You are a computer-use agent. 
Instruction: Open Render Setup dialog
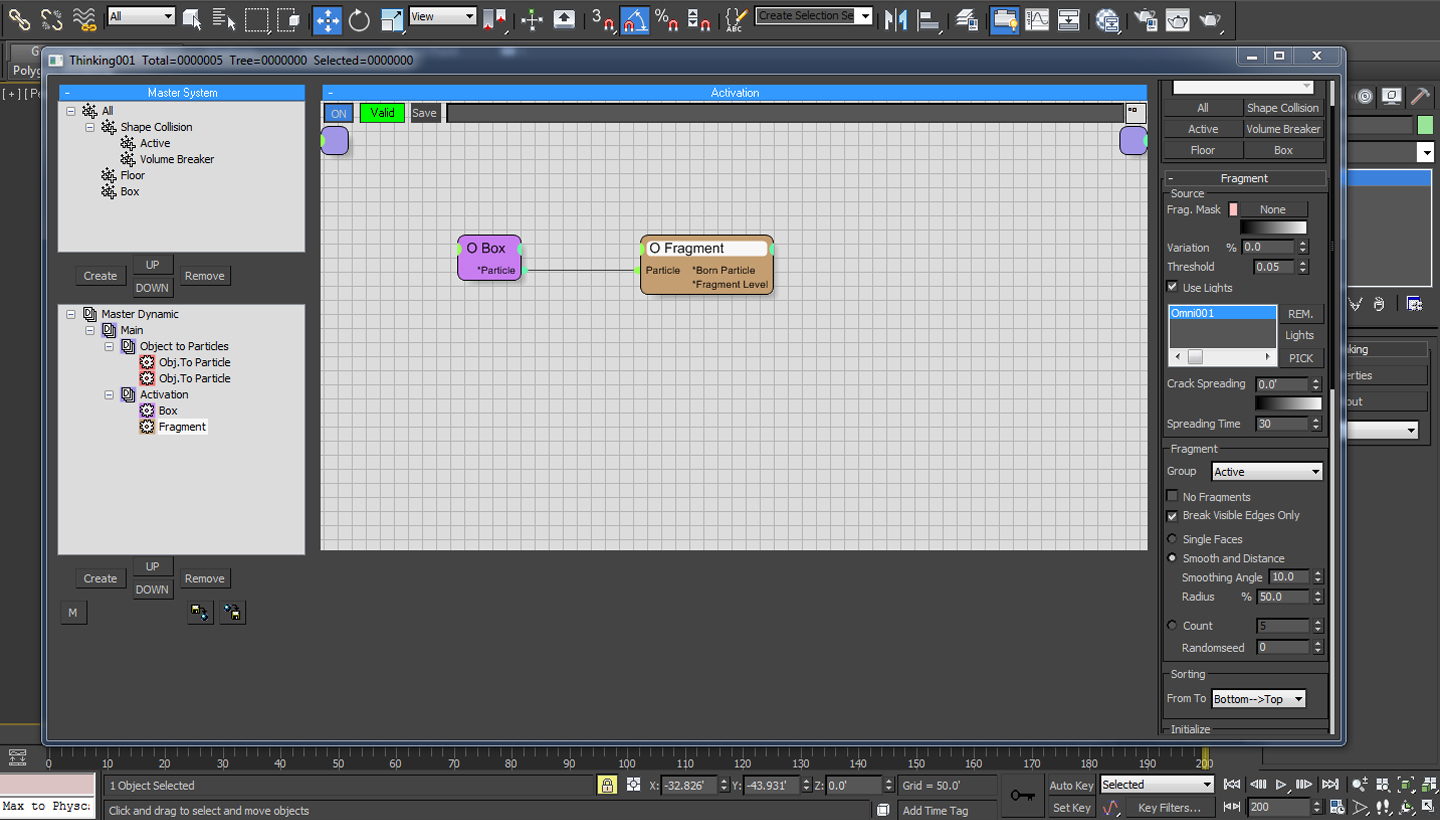[x=1145, y=18]
